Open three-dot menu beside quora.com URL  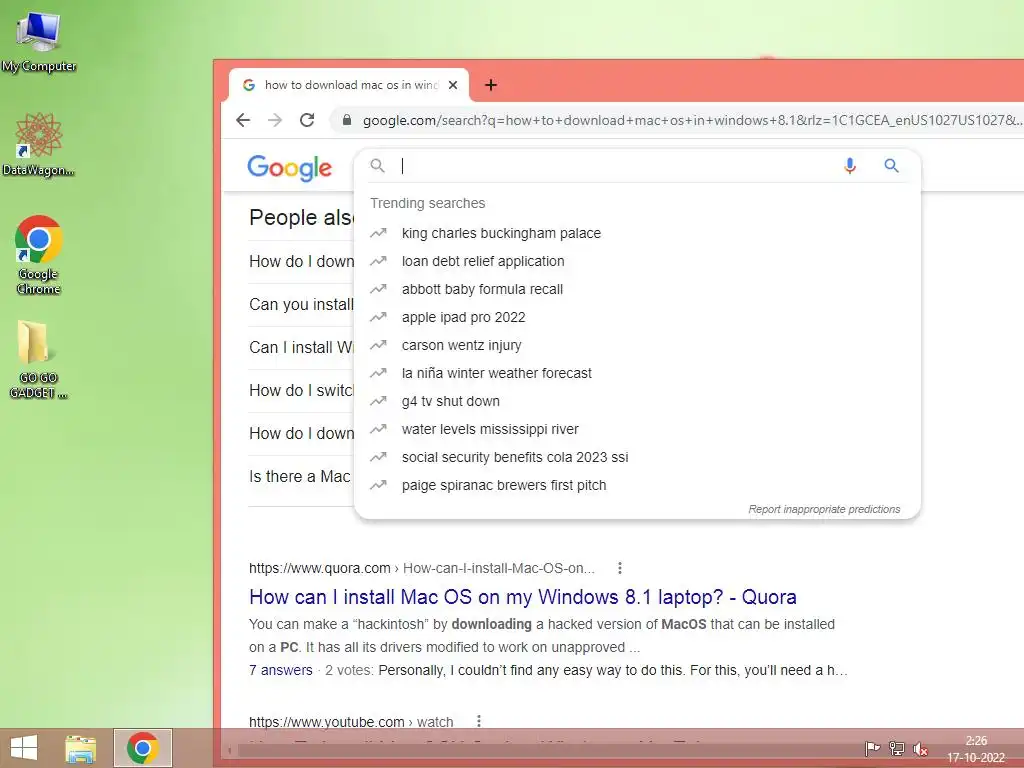pos(620,568)
